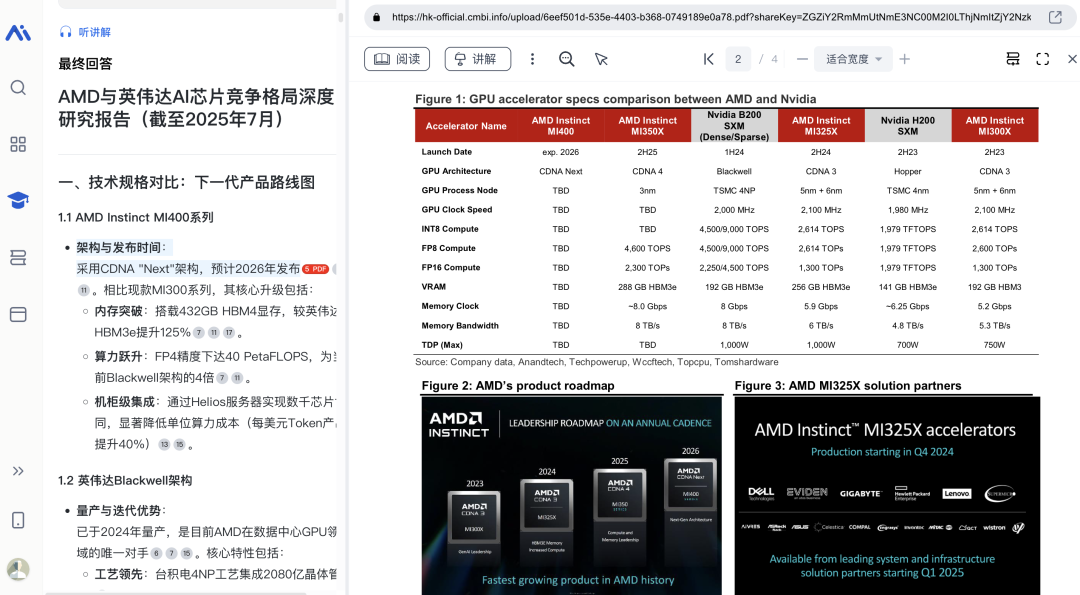The image size is (1080, 595).
Task: Click the bold term 工艺领先
Action: point(118,574)
